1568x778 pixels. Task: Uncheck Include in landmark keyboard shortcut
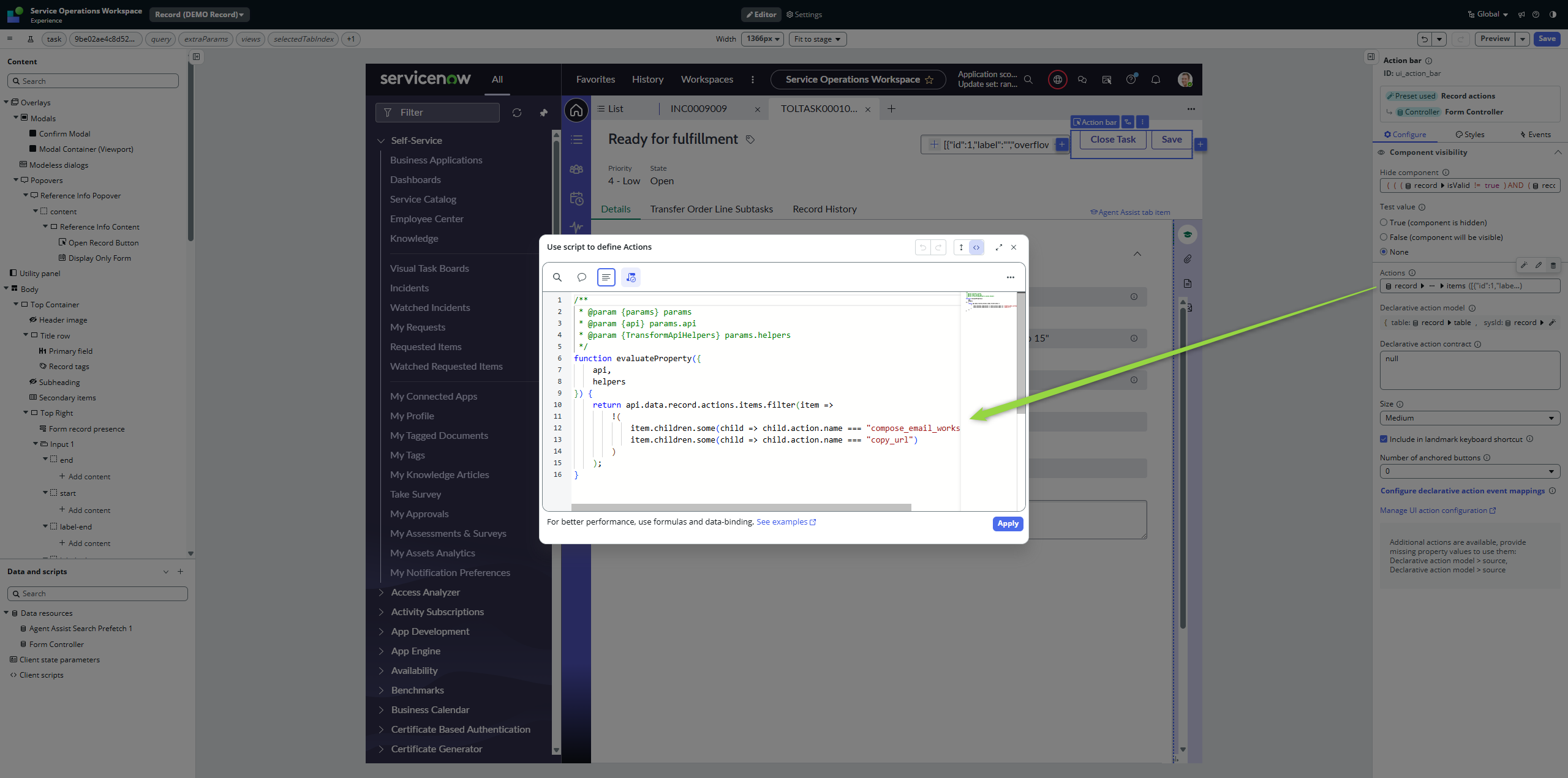coord(1384,439)
